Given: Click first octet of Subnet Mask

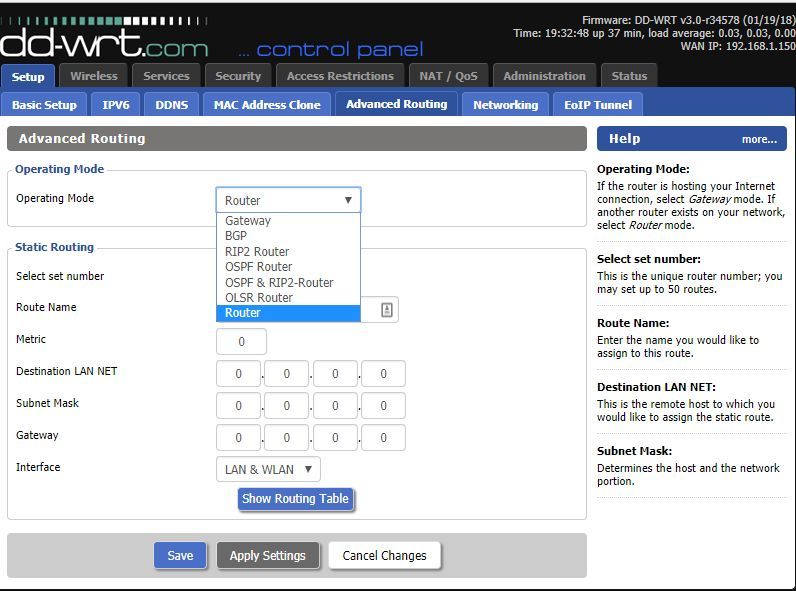Looking at the screenshot, I should (x=239, y=406).
